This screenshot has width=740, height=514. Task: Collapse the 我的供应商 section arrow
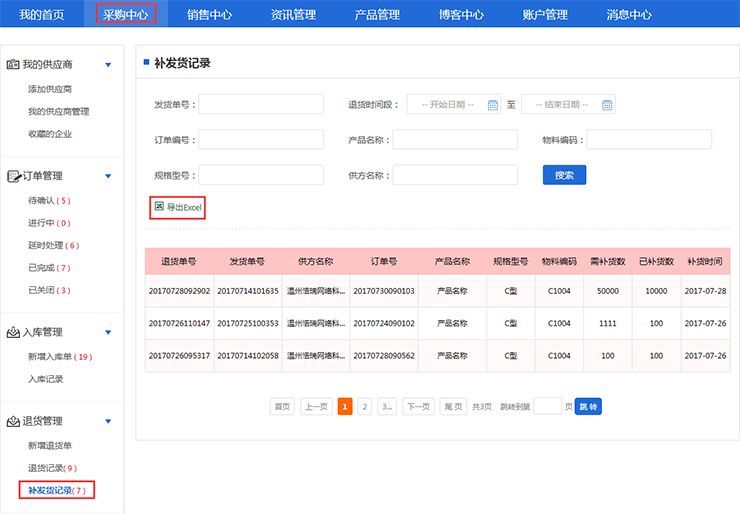[108, 65]
